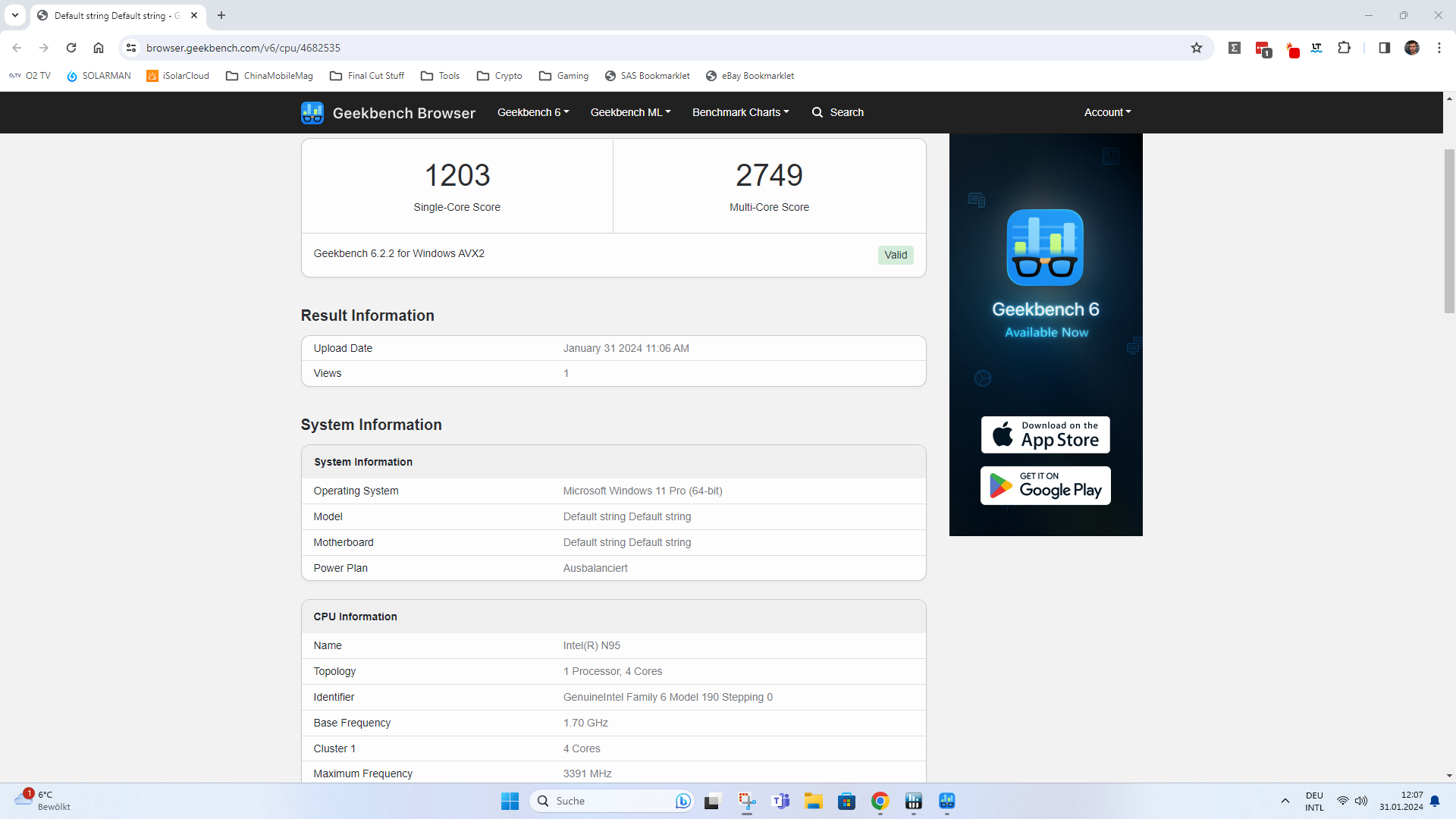This screenshot has height=819, width=1456.
Task: Select upload date January 31 2024 value
Action: 626,348
